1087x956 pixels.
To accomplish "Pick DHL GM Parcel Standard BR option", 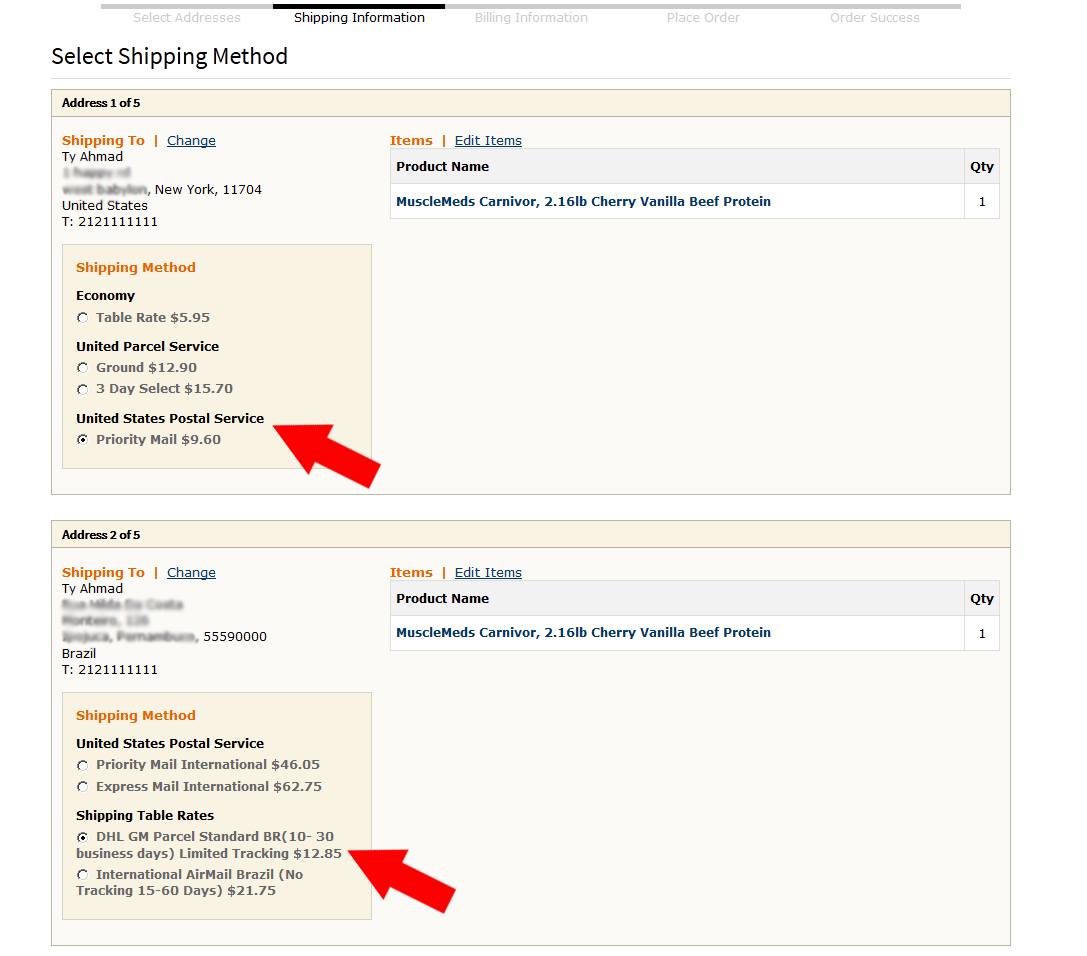I will [83, 837].
